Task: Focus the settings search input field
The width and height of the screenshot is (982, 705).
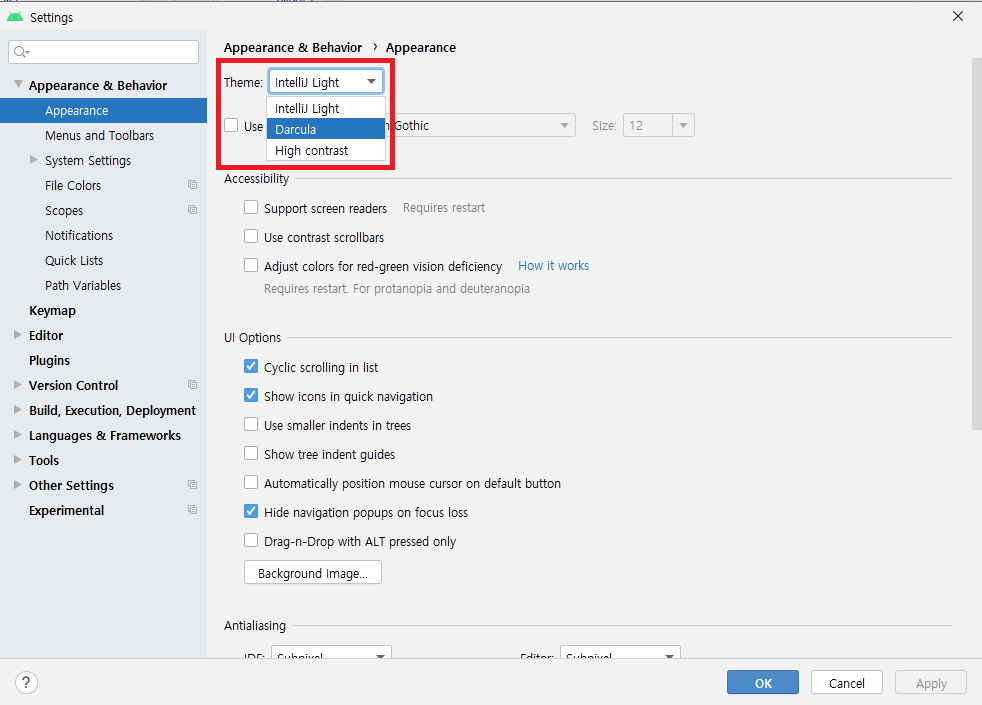Action: coord(103,52)
